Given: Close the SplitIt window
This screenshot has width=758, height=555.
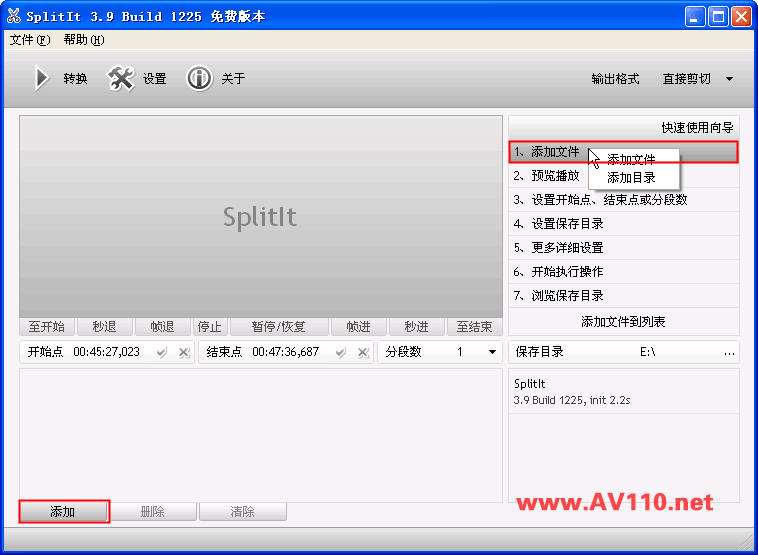Looking at the screenshot, I should 741,17.
